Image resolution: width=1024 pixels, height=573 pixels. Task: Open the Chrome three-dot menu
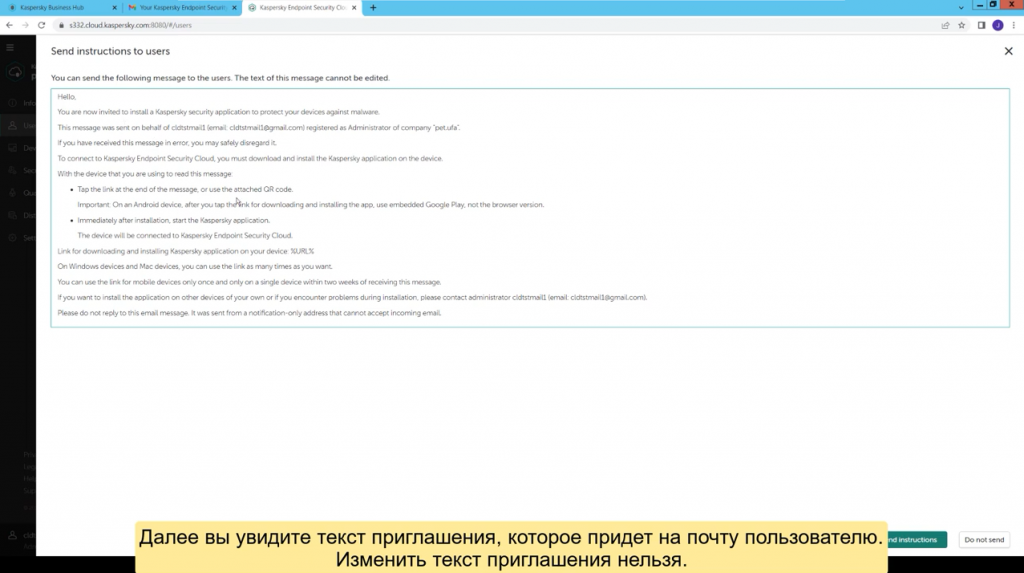pyautogui.click(x=1014, y=25)
